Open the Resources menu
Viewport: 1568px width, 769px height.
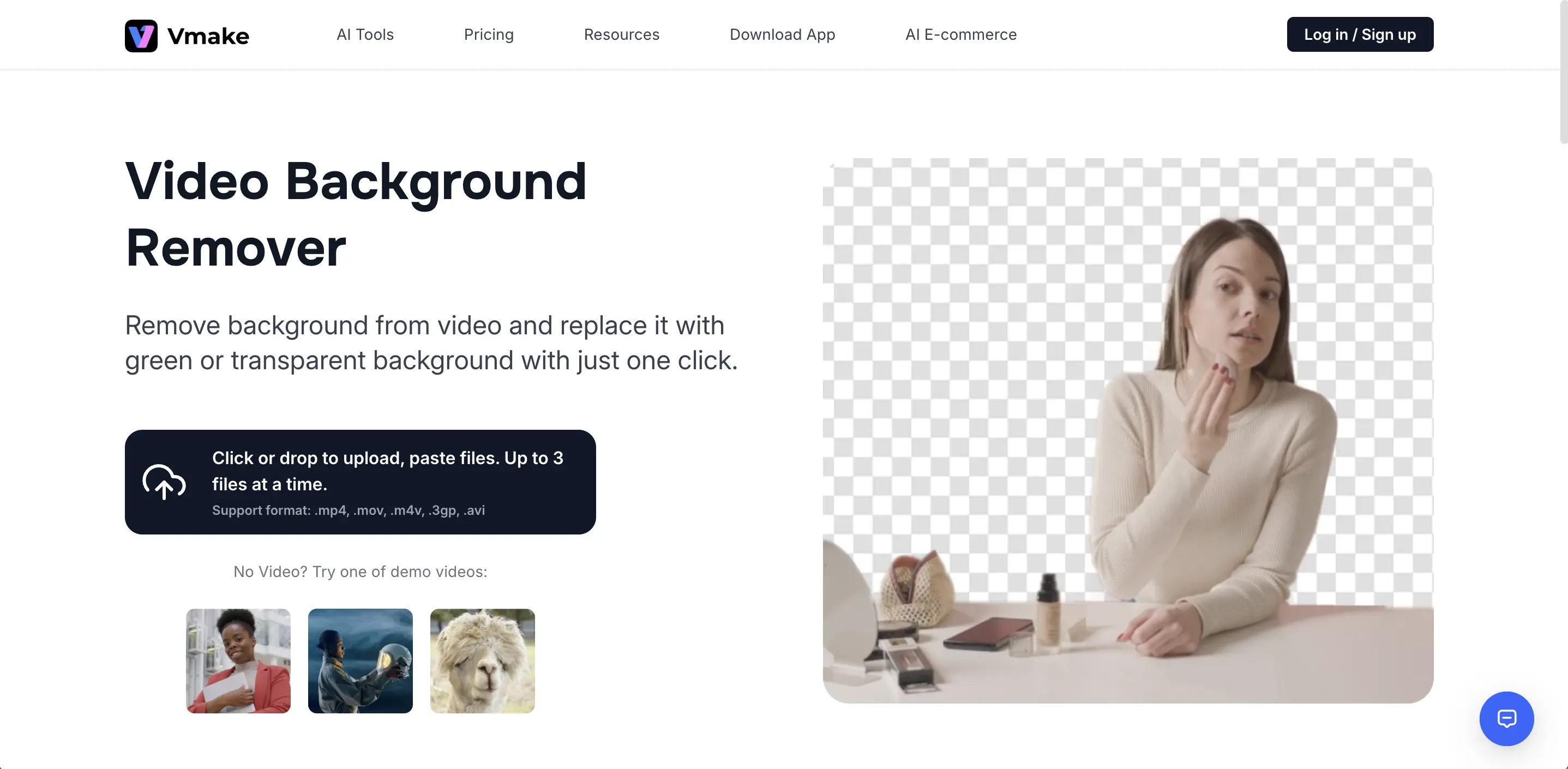tap(622, 35)
